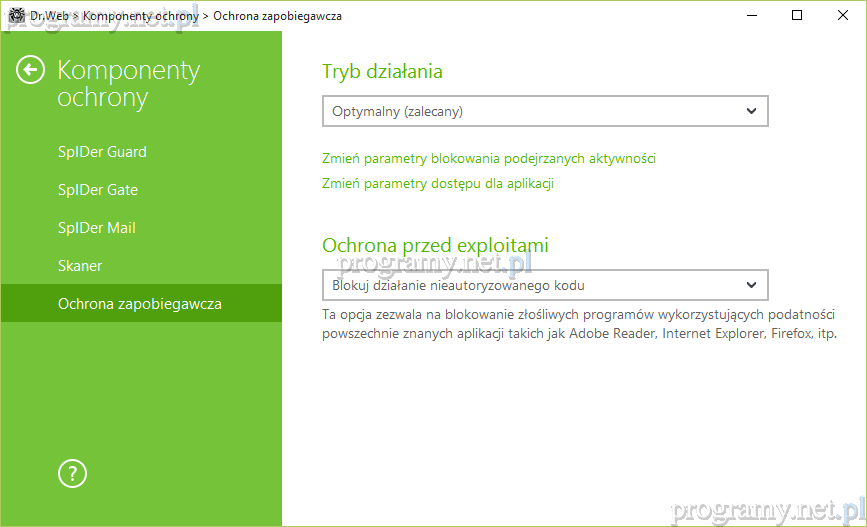Image resolution: width=867 pixels, height=527 pixels.
Task: Minimize the Dr.Web window
Action: click(751, 16)
